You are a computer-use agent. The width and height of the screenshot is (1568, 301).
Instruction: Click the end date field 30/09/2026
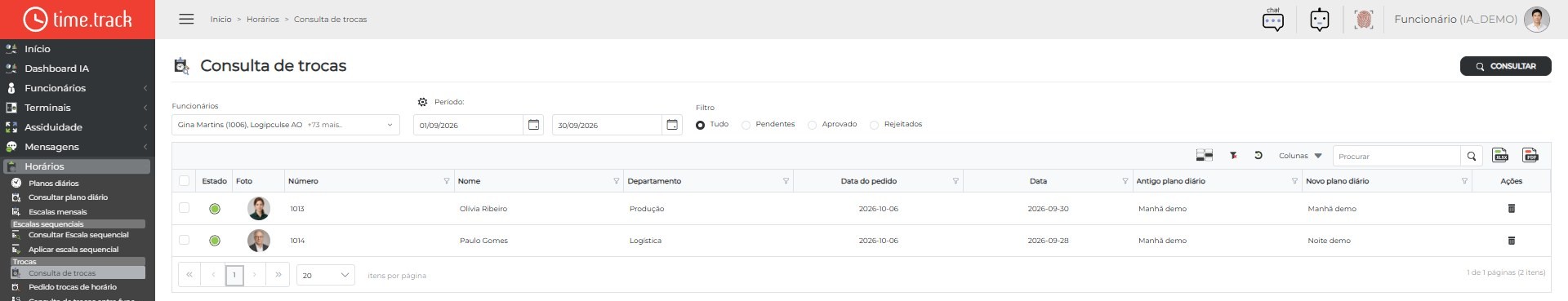click(x=607, y=125)
